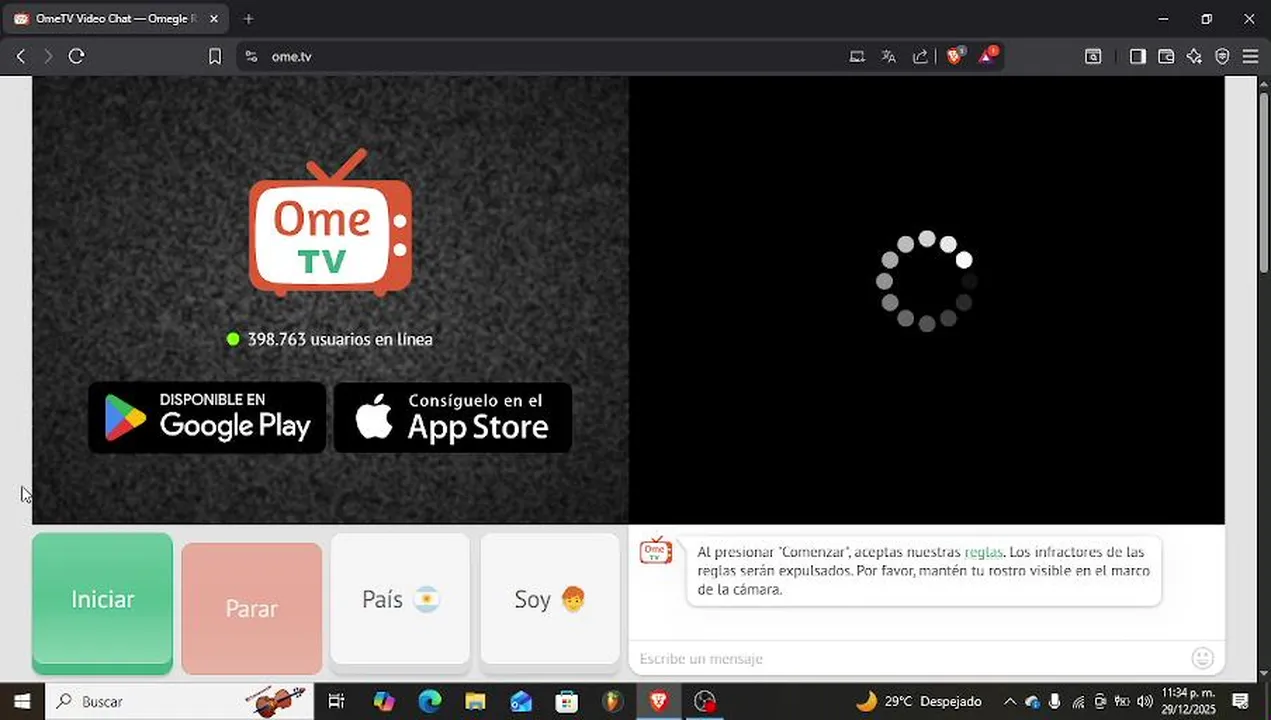Open Microsoft Store from the taskbar

[x=567, y=701]
